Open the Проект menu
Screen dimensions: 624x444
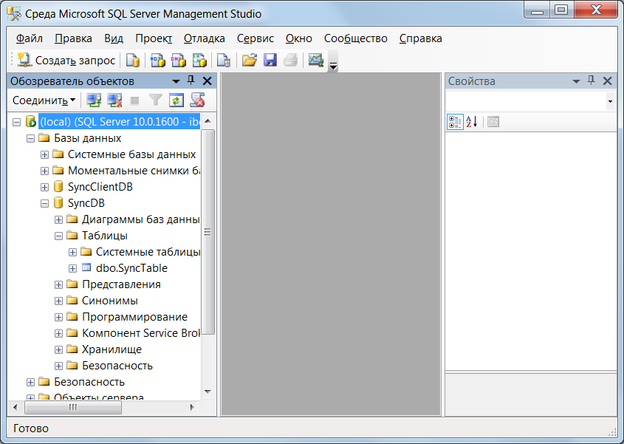click(x=154, y=39)
